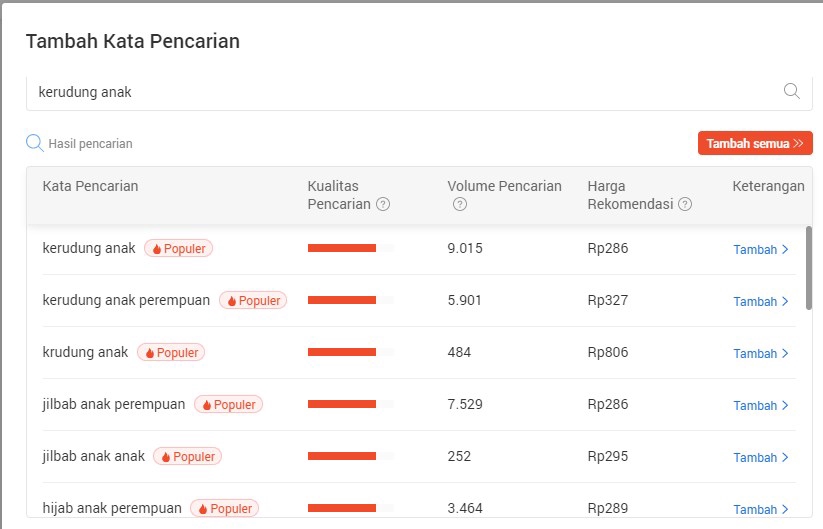Open Volume Pencarian help question icon
The image size is (823, 529).
(460, 204)
